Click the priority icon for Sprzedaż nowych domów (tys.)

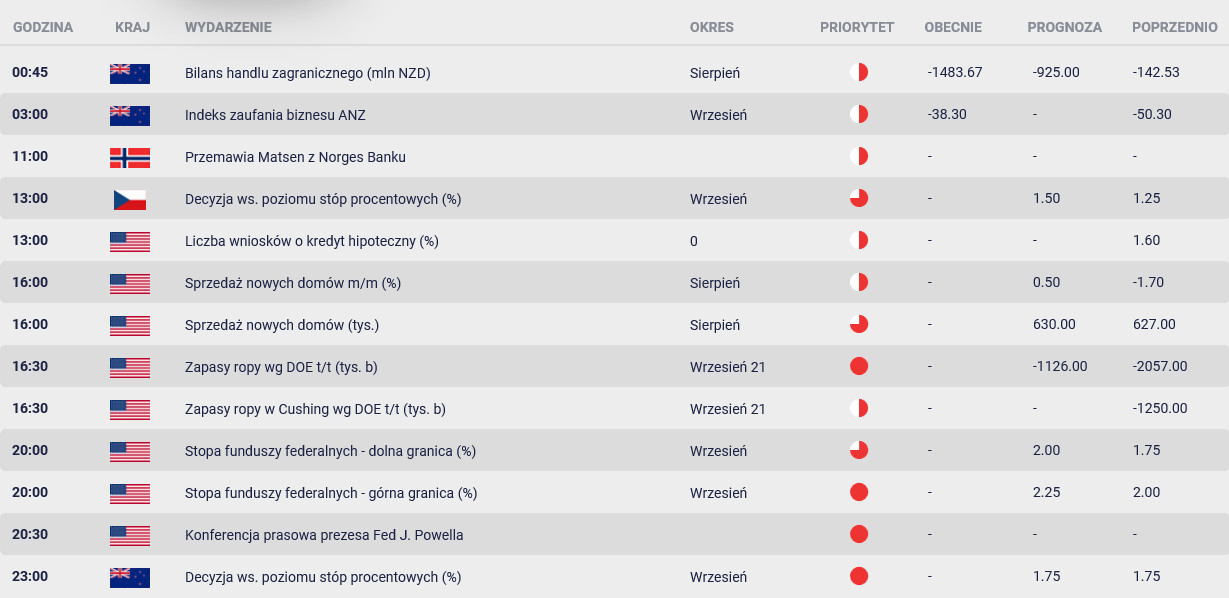pyautogui.click(x=858, y=325)
